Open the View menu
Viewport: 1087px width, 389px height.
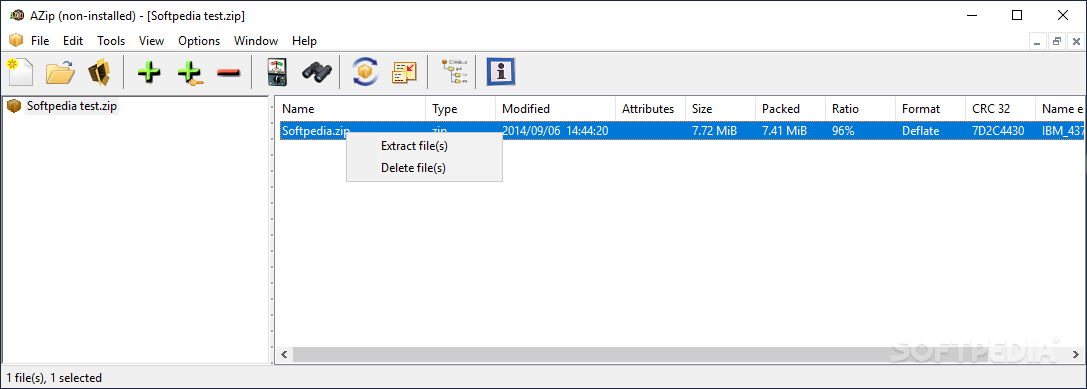(x=151, y=41)
